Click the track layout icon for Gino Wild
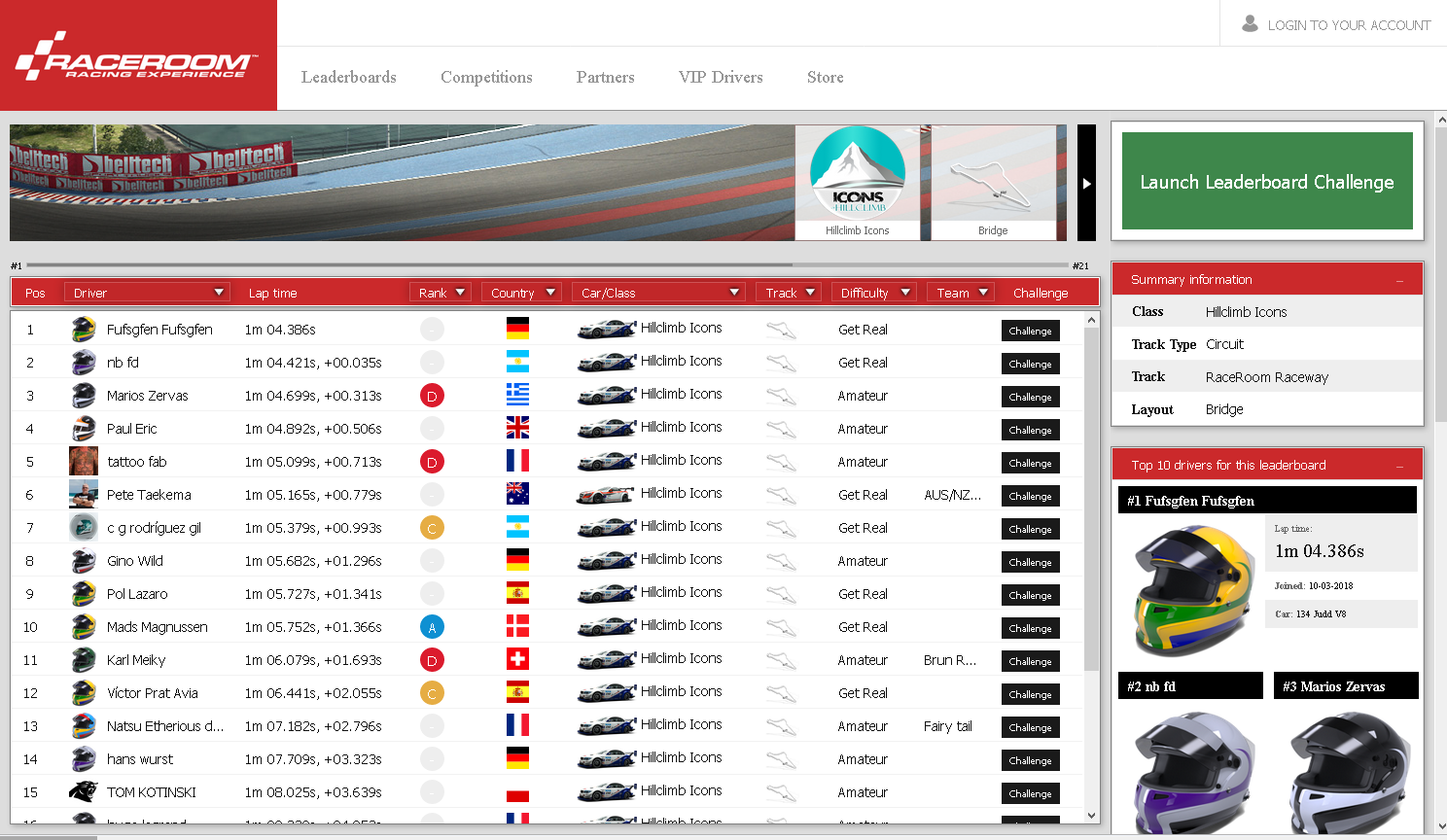This screenshot has width=1447, height=840. click(x=781, y=562)
